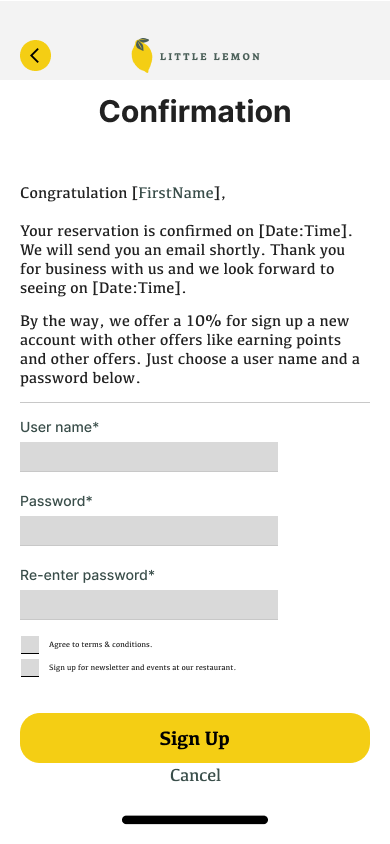
Task: Check the Agree to terms & conditions box
Action: pyautogui.click(x=30, y=644)
